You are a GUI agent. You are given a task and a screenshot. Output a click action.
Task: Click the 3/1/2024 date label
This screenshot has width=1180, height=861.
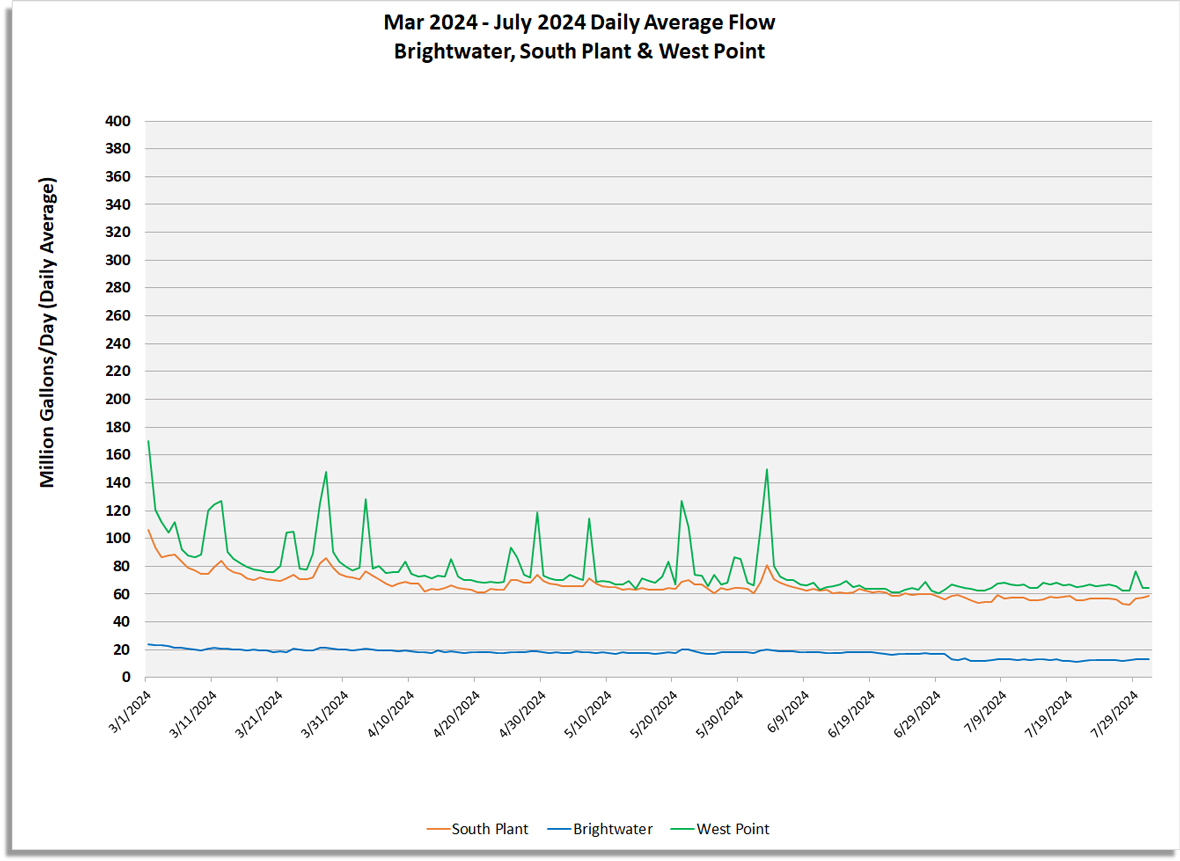click(129, 712)
